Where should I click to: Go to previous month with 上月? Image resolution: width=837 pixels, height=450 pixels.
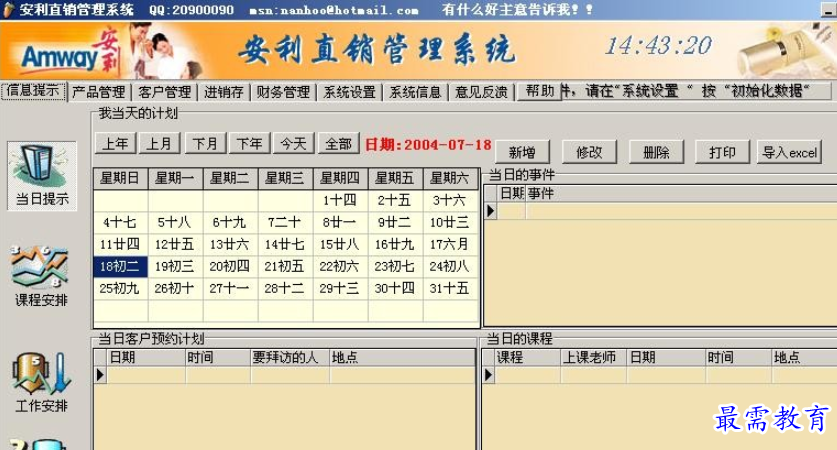(x=159, y=144)
